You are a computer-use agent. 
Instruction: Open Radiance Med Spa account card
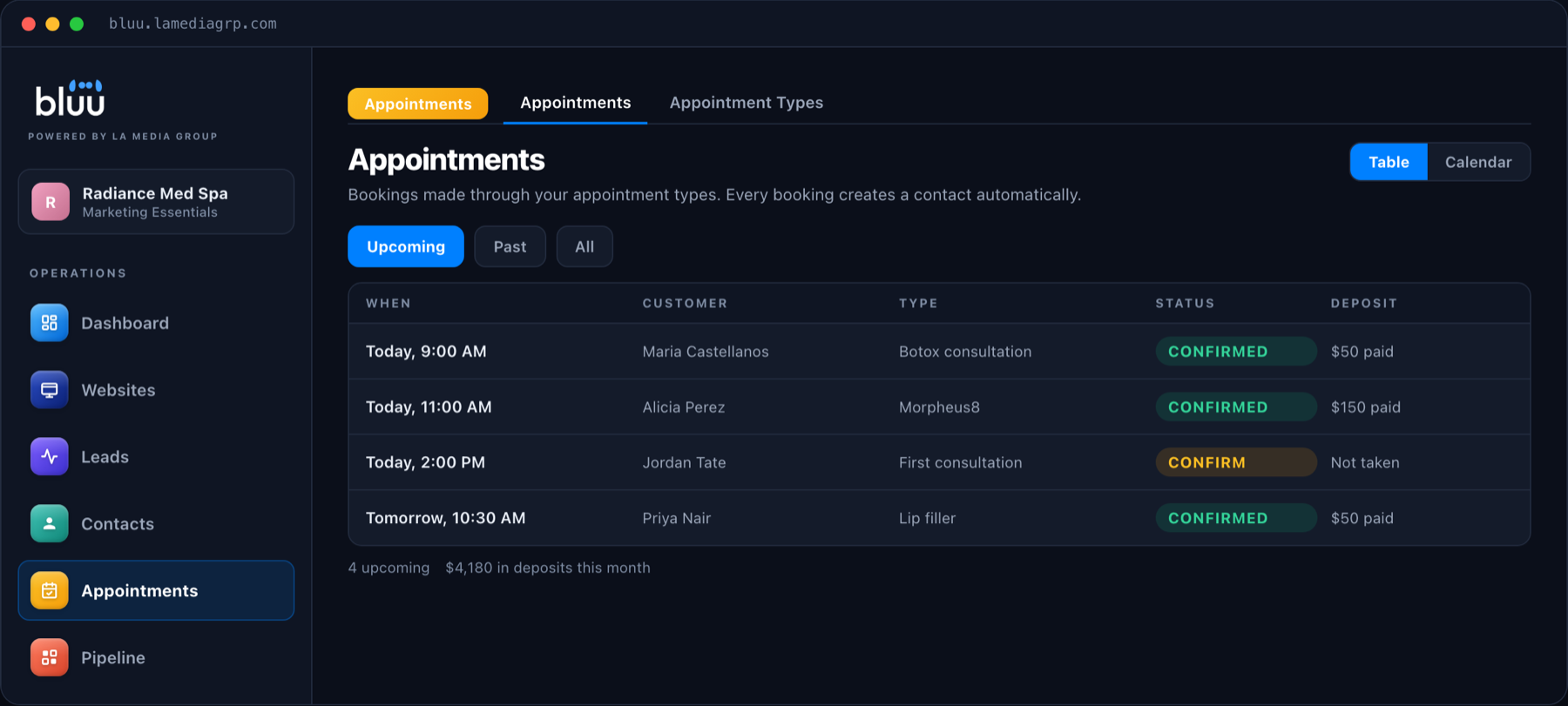coord(157,201)
